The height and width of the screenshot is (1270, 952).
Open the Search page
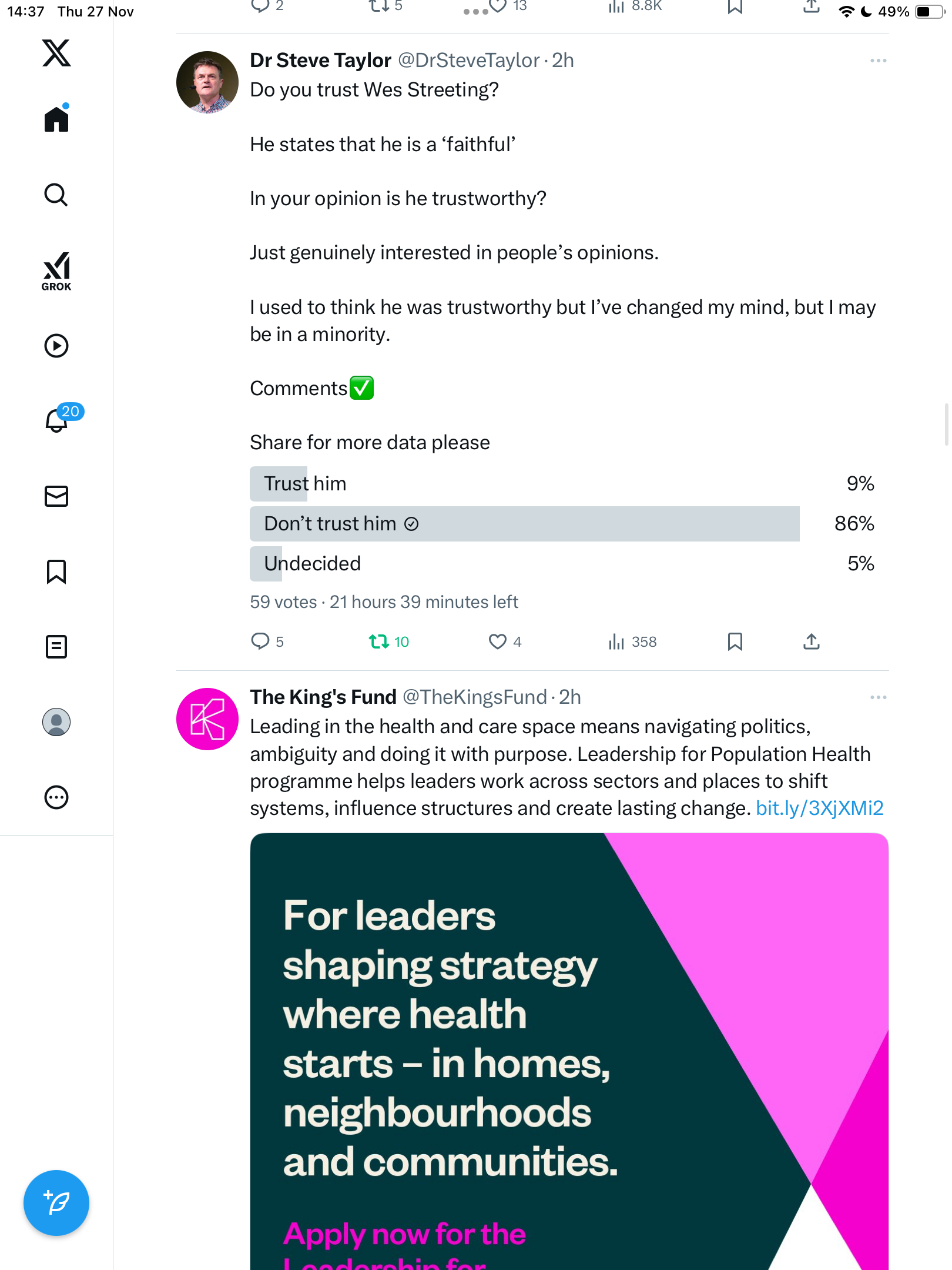coord(56,195)
